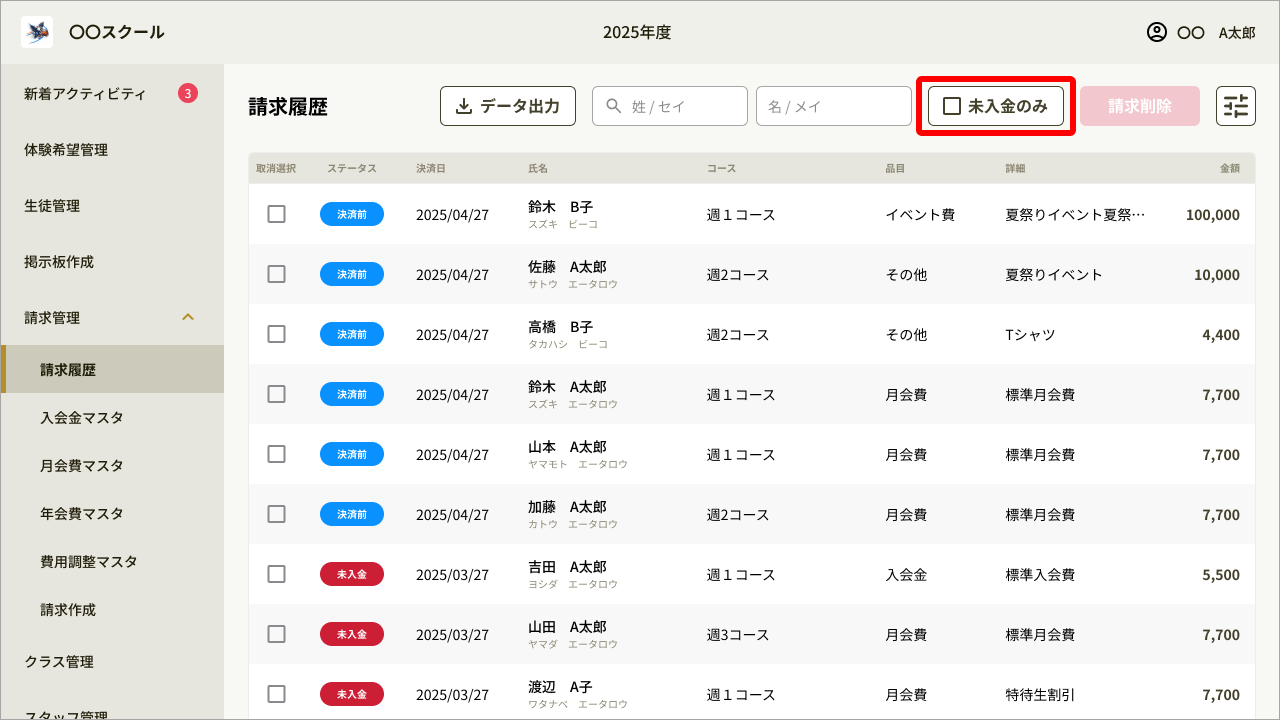Click the 決済前 status badge for 佐藤 A太郎

352,274
